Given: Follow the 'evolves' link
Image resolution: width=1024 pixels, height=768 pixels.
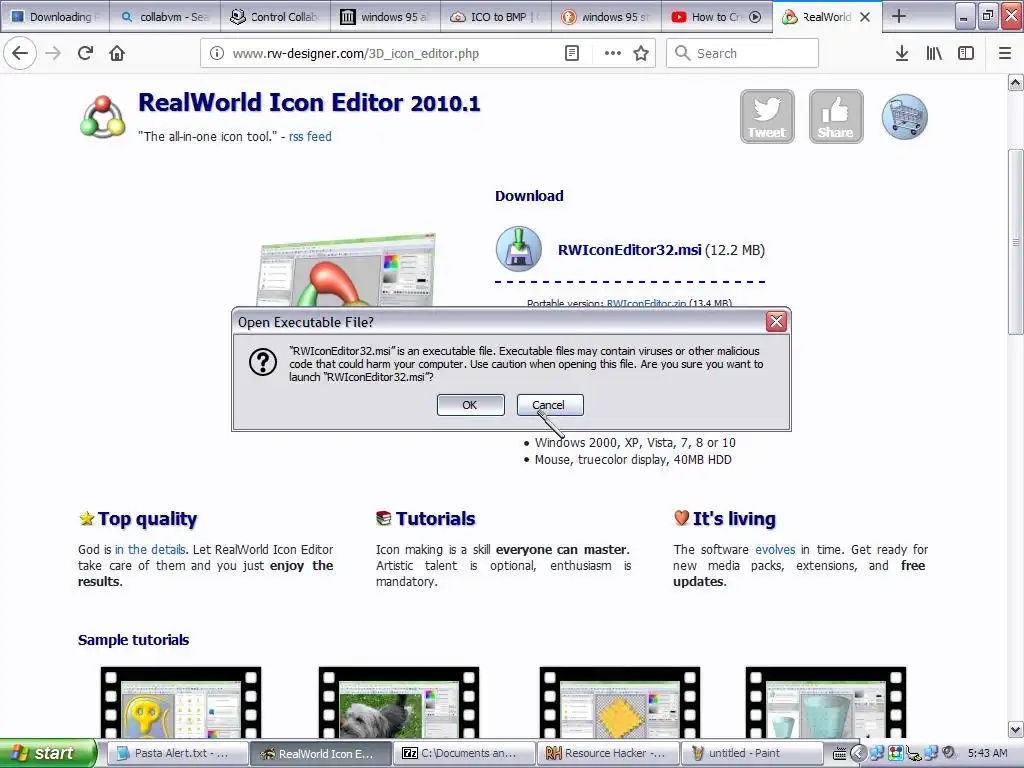Looking at the screenshot, I should [775, 549].
